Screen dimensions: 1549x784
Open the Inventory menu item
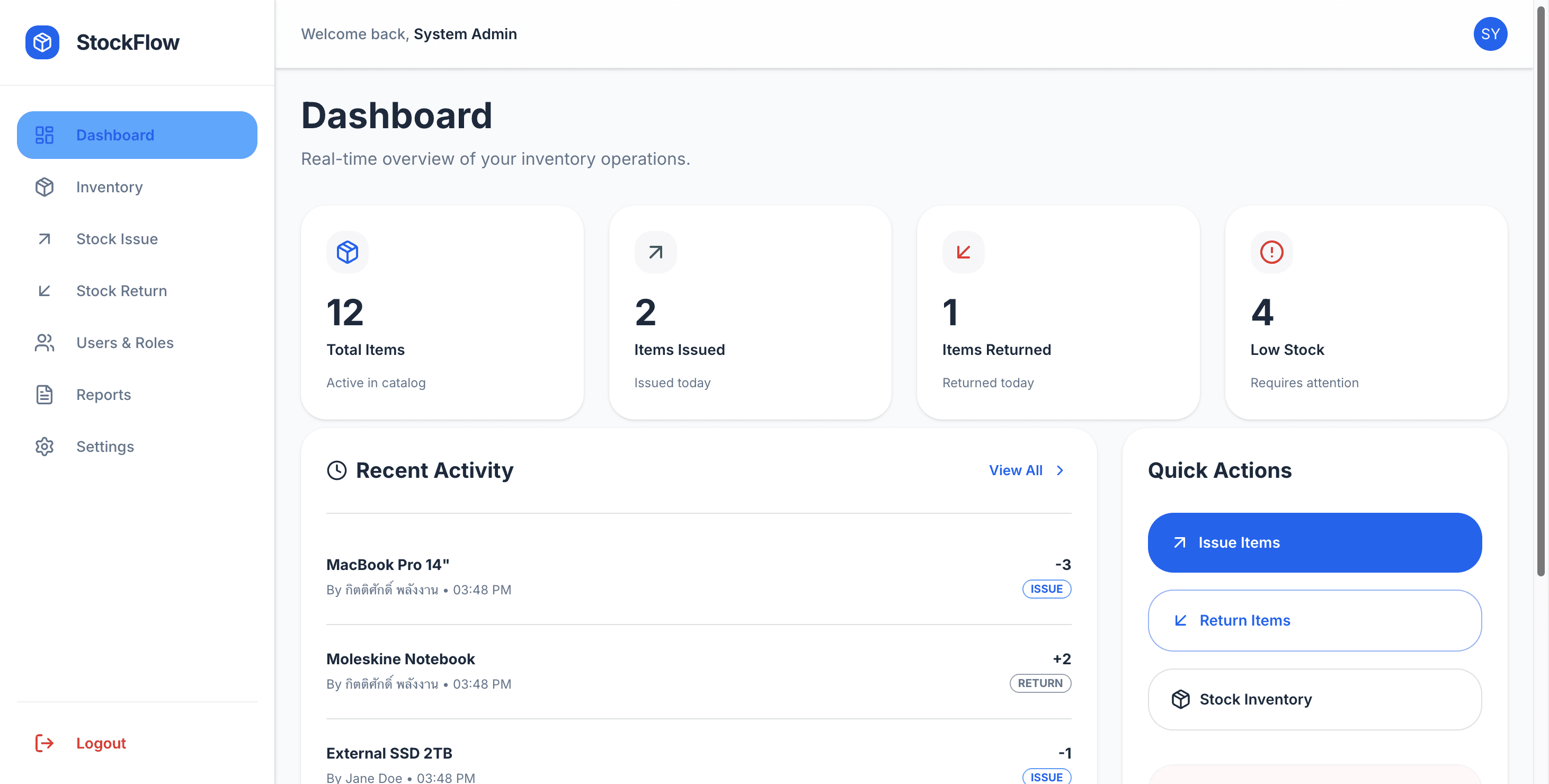click(x=137, y=187)
